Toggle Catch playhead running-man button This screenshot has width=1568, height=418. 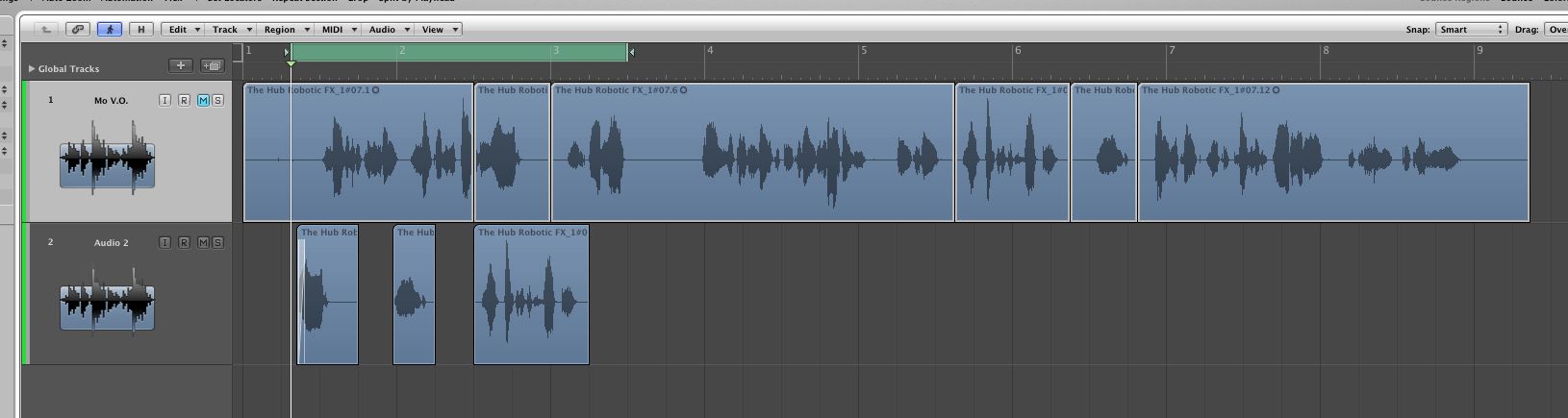pos(110,30)
